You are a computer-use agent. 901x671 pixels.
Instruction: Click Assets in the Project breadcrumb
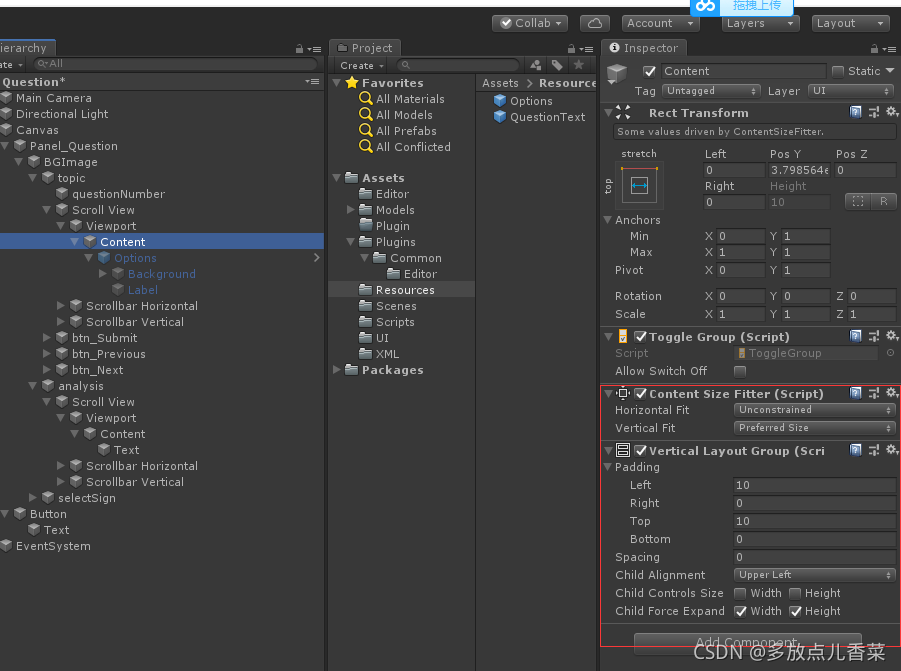point(500,83)
